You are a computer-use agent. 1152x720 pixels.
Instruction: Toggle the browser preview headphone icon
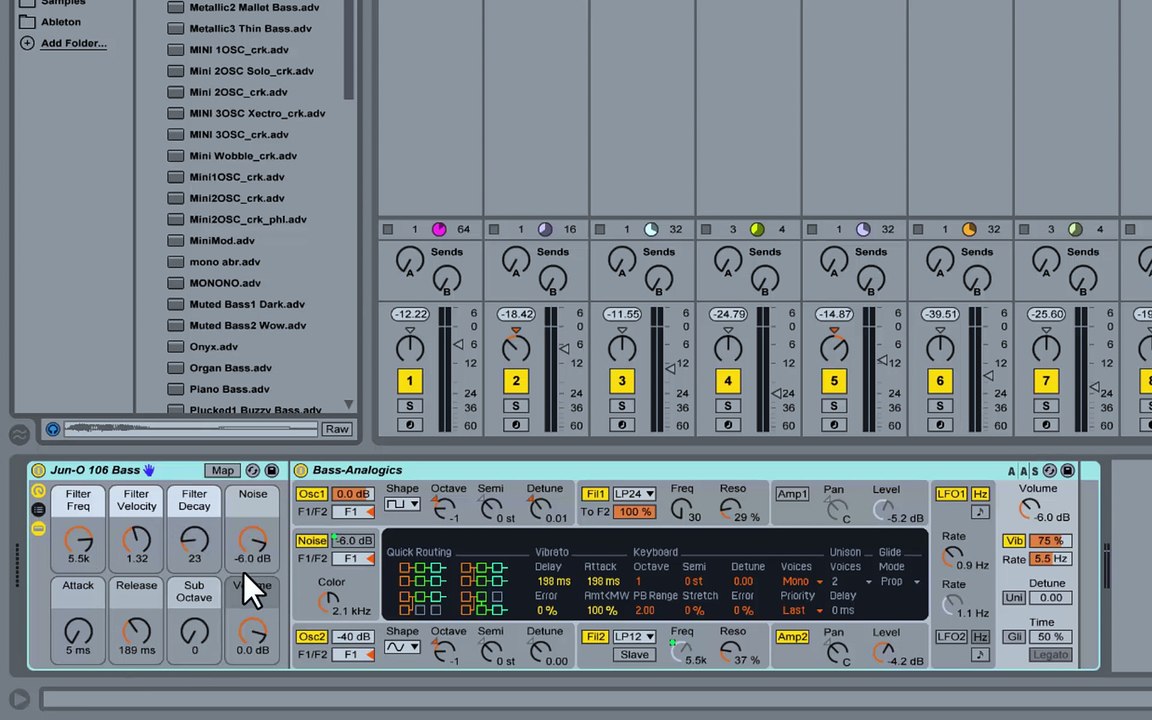(x=53, y=429)
